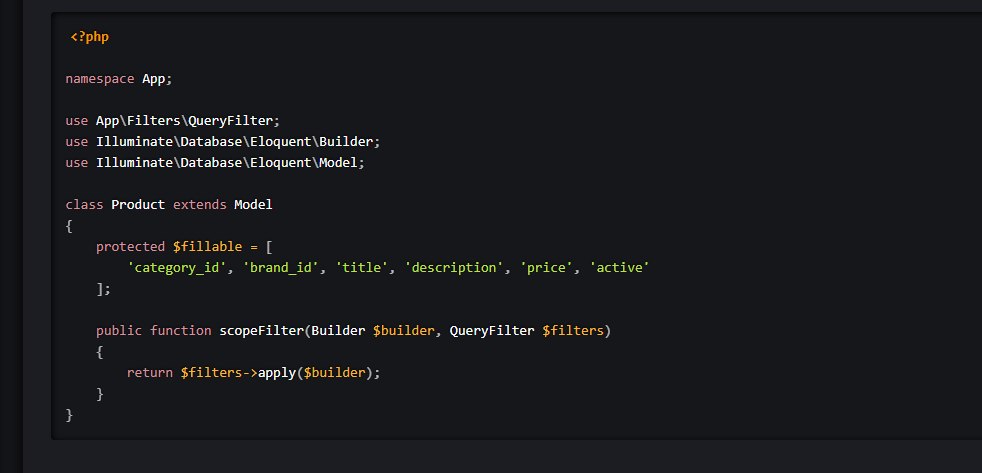Click the 'public' keyword
The width and height of the screenshot is (982, 473).
[119, 331]
